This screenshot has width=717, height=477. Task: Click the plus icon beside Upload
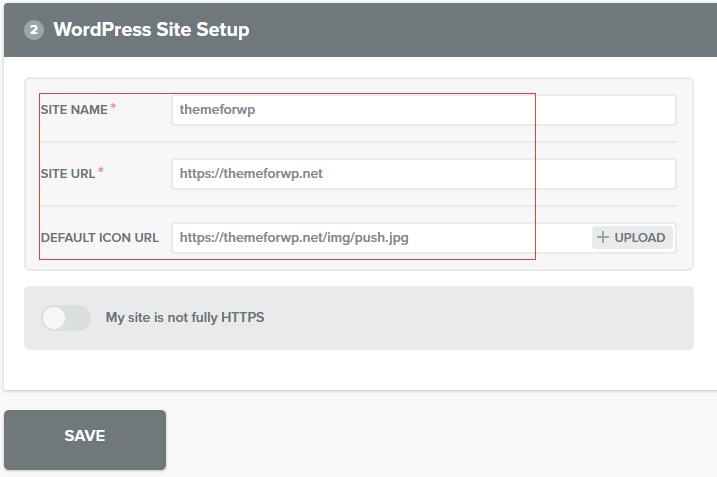[602, 238]
